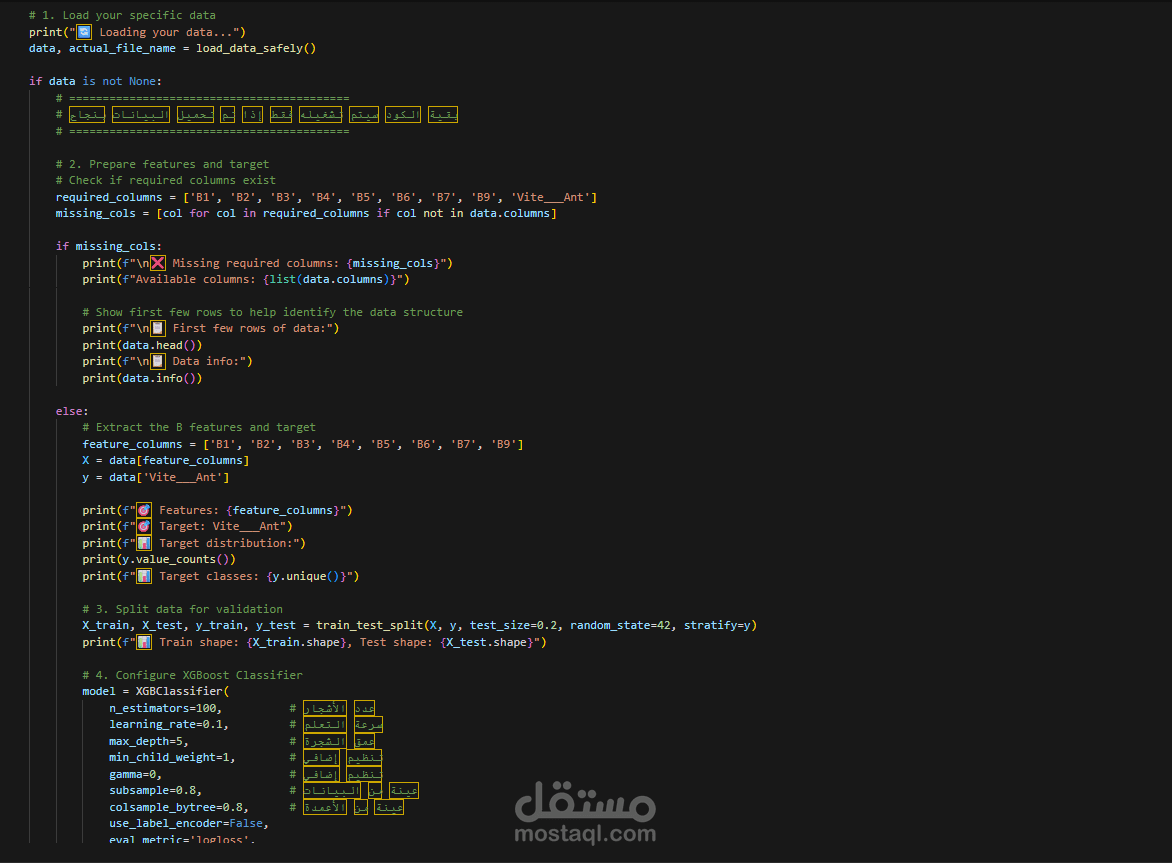Click the chart emoji before 'Target classes:'
Viewport: 1172px width, 863px height.
[144, 576]
